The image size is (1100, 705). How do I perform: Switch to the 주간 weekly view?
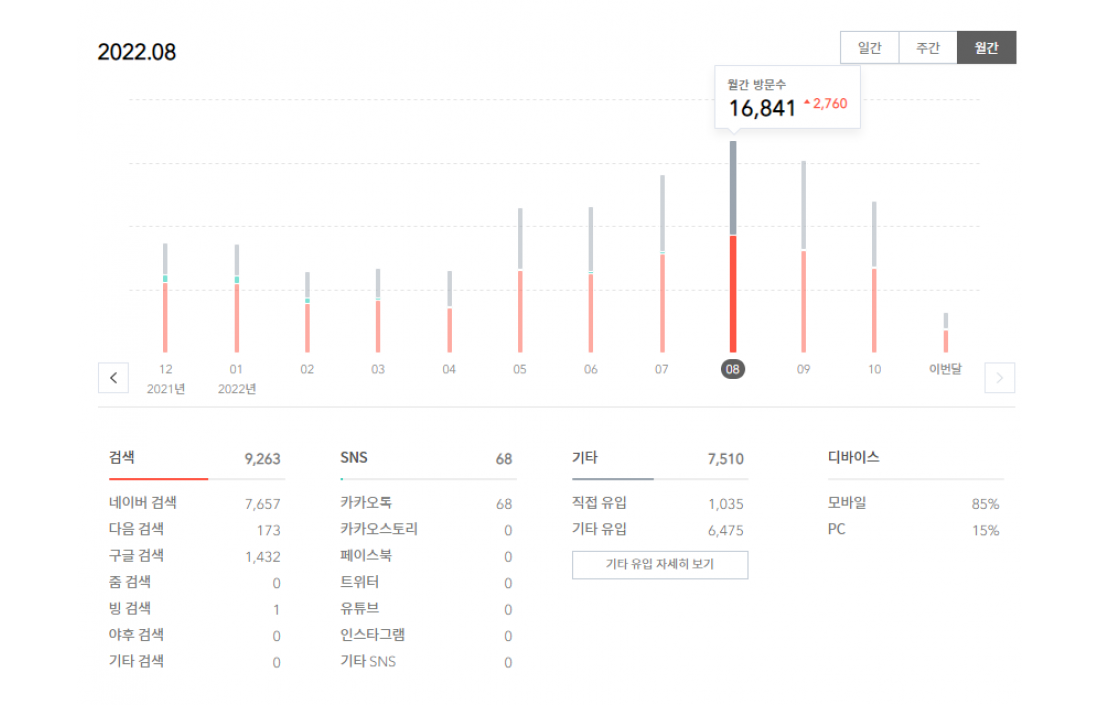928,48
